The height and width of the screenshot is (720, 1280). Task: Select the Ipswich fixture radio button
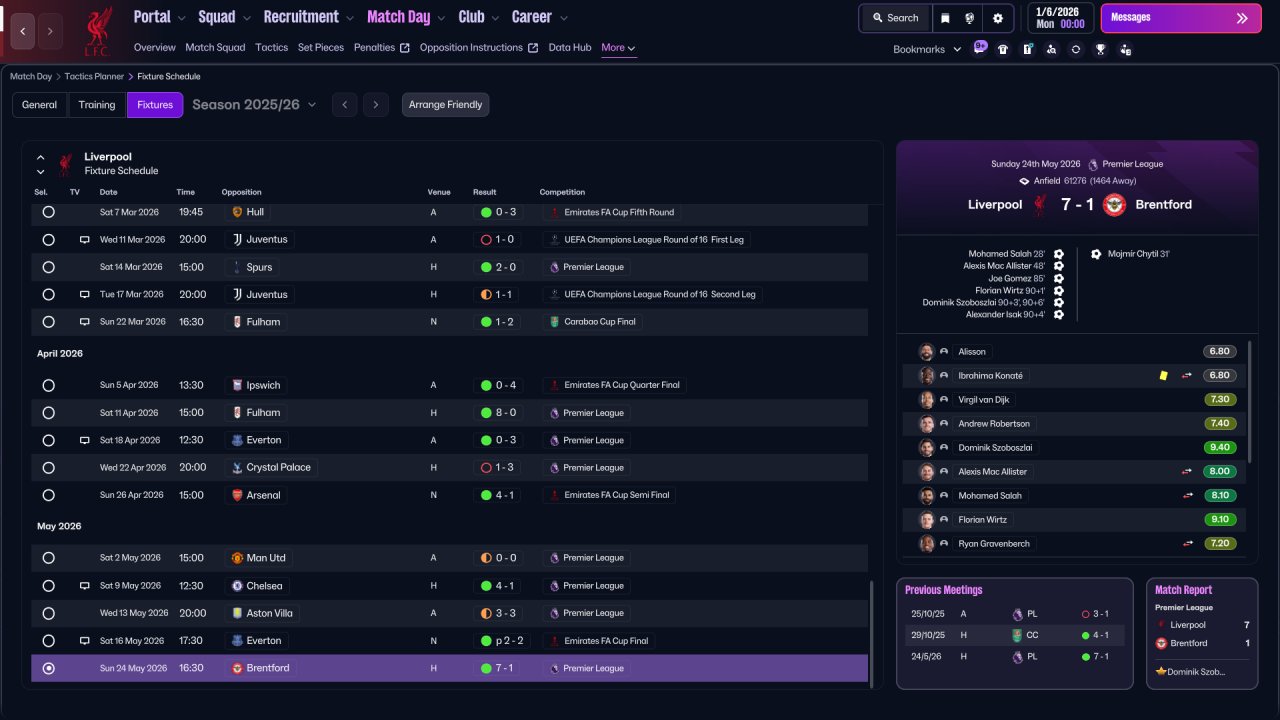point(48,385)
